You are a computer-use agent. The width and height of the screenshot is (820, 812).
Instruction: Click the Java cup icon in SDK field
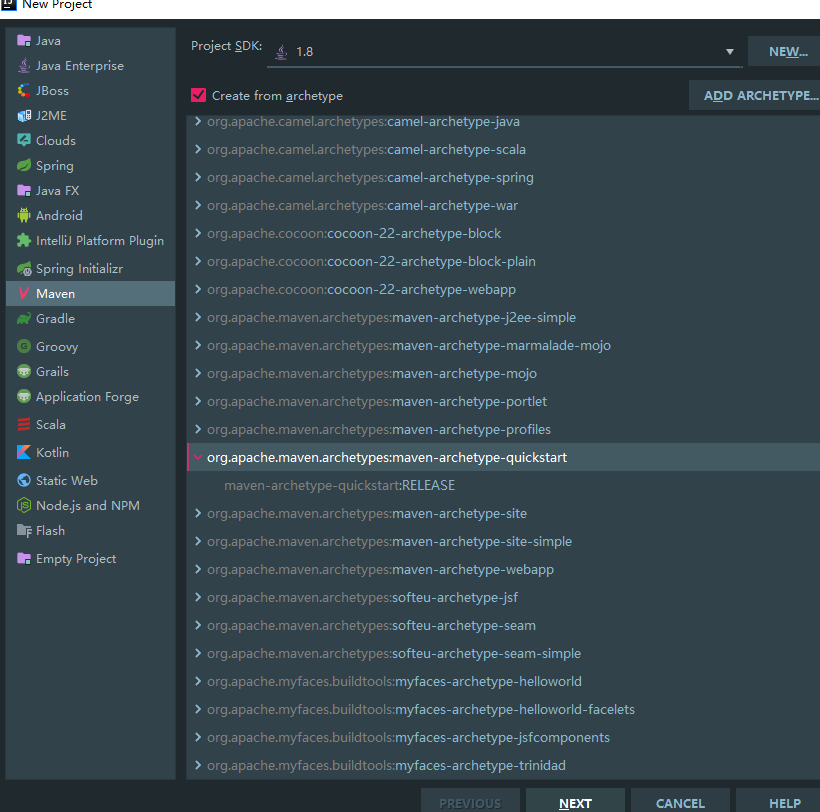[x=281, y=52]
